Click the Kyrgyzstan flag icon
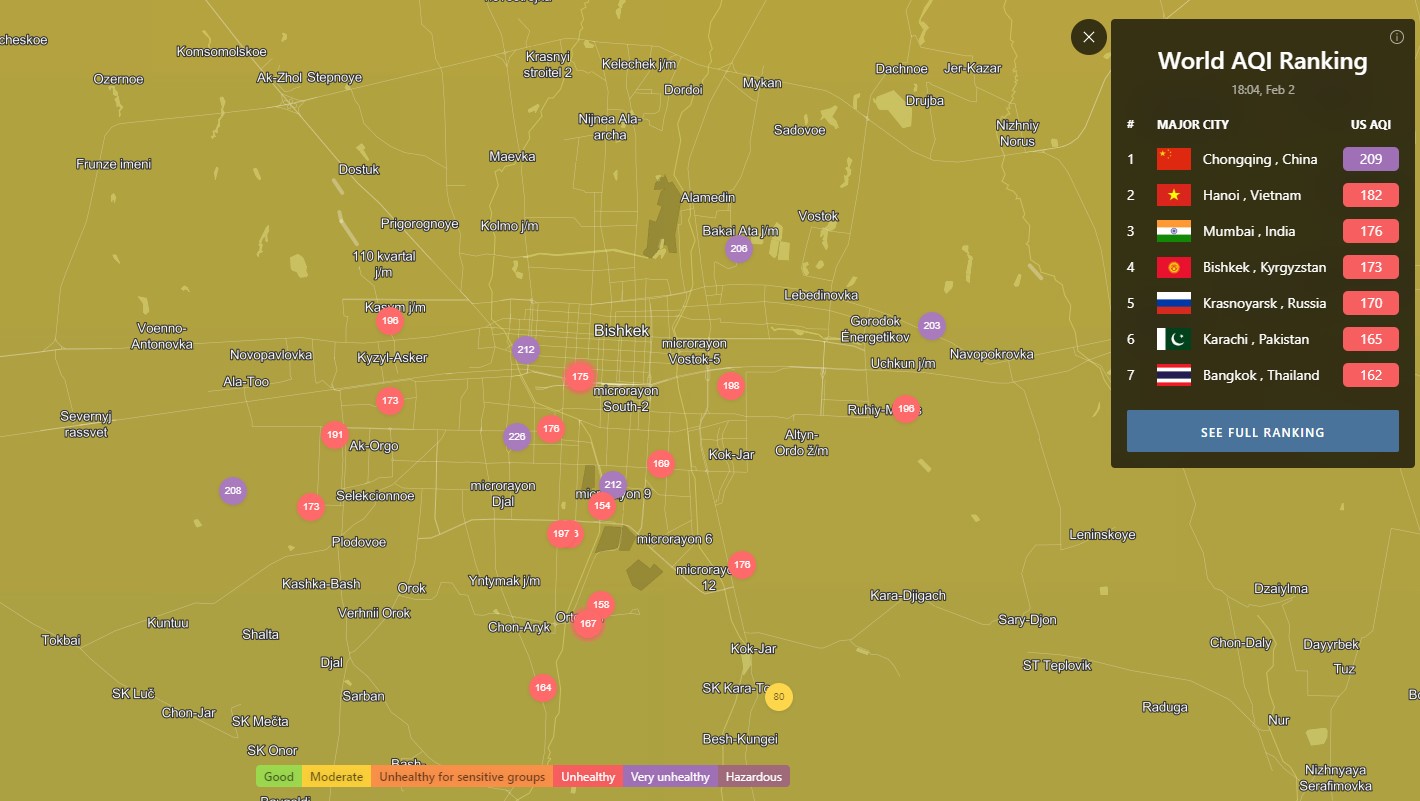Screen dimensions: 1420x801 point(1173,267)
